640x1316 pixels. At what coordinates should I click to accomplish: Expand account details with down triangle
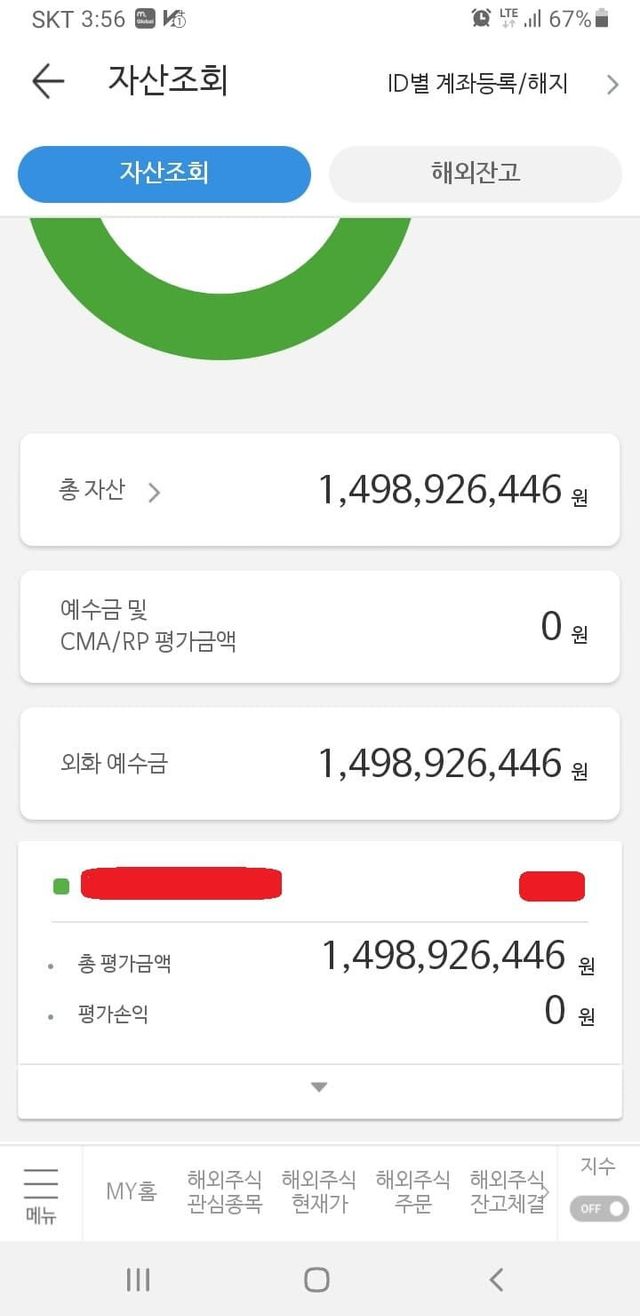[x=319, y=1087]
